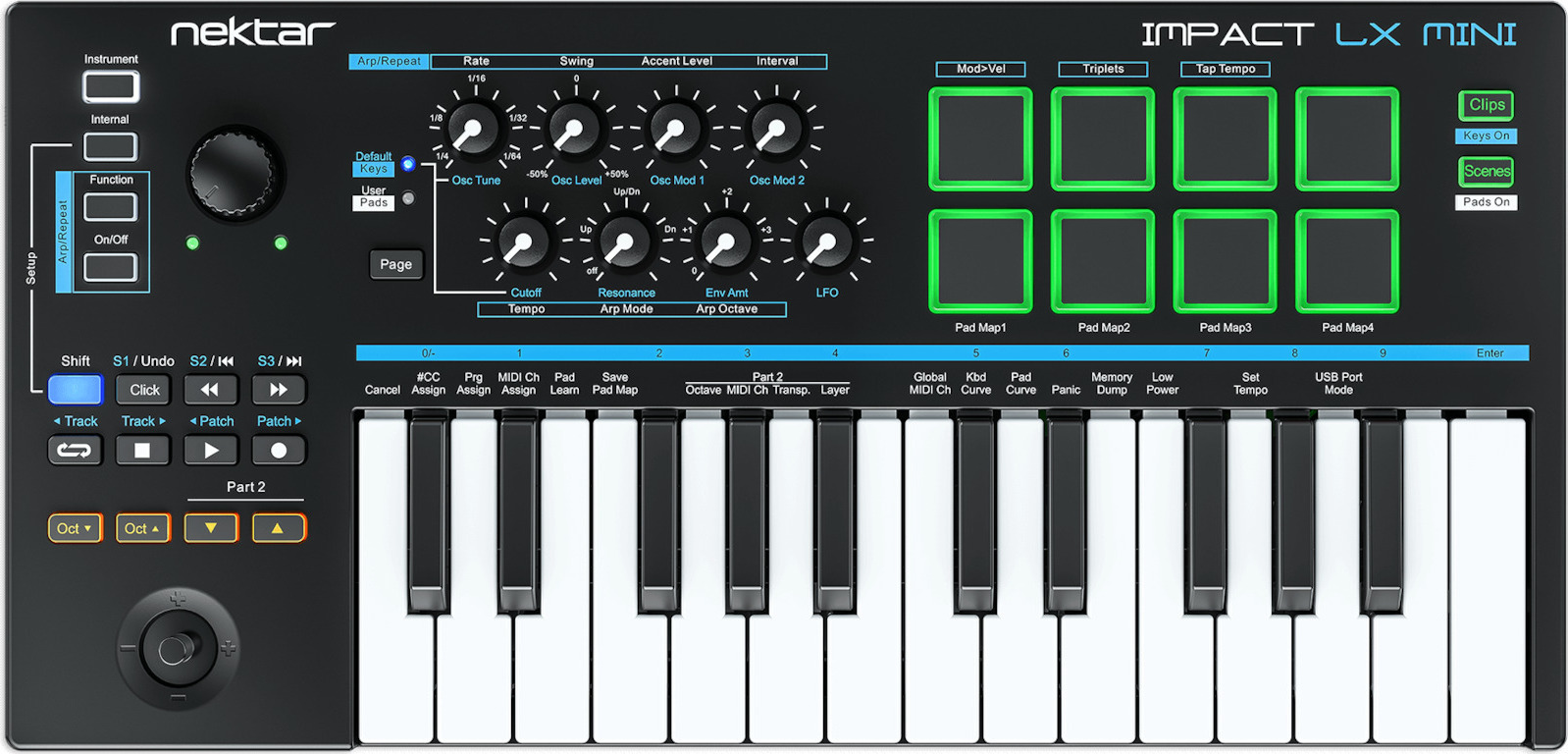Tap the Tap Tempo pad
The height and width of the screenshot is (754, 1568).
tap(1225, 138)
